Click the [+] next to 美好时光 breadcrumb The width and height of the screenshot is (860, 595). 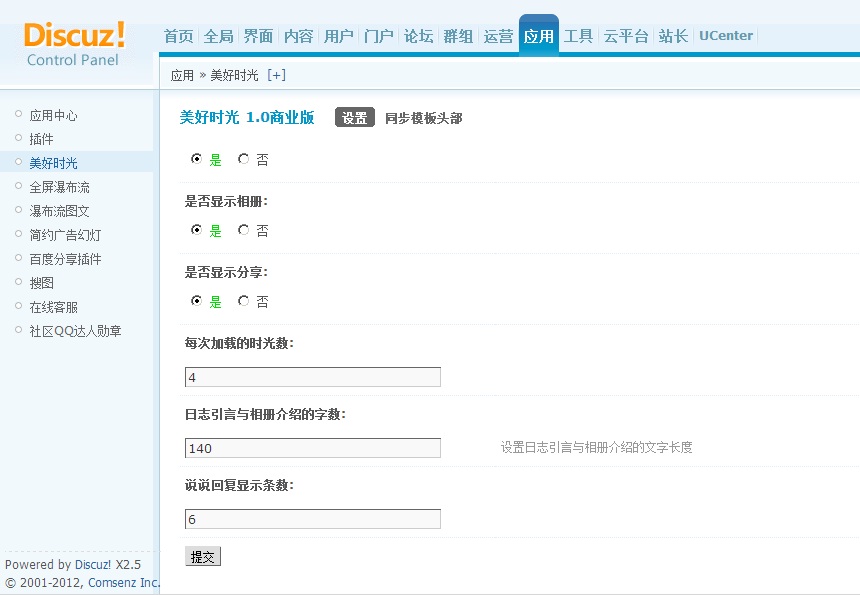(x=276, y=75)
